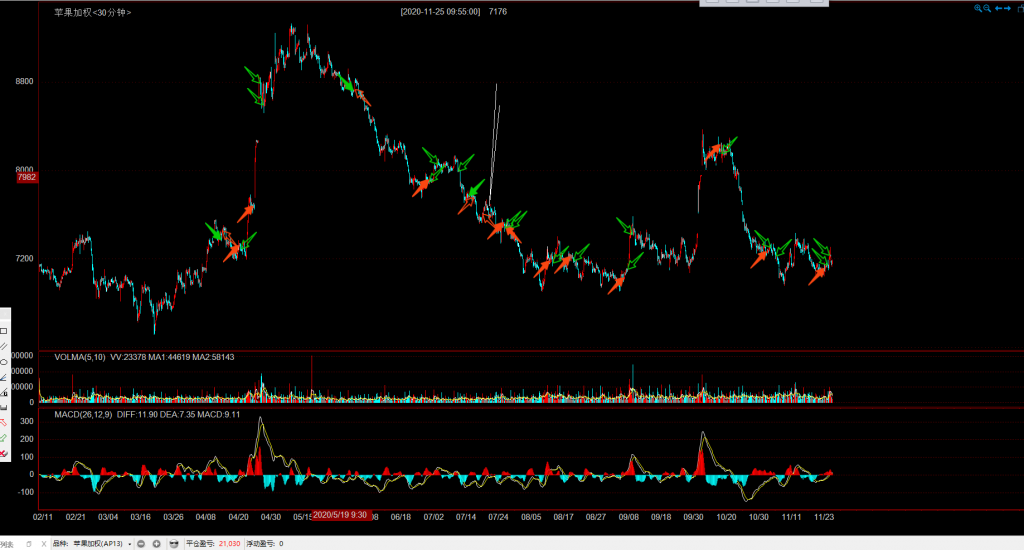The height and width of the screenshot is (550, 1024).
Task: Zoom in on the chart using magnifier plus
Action: (x=979, y=8)
